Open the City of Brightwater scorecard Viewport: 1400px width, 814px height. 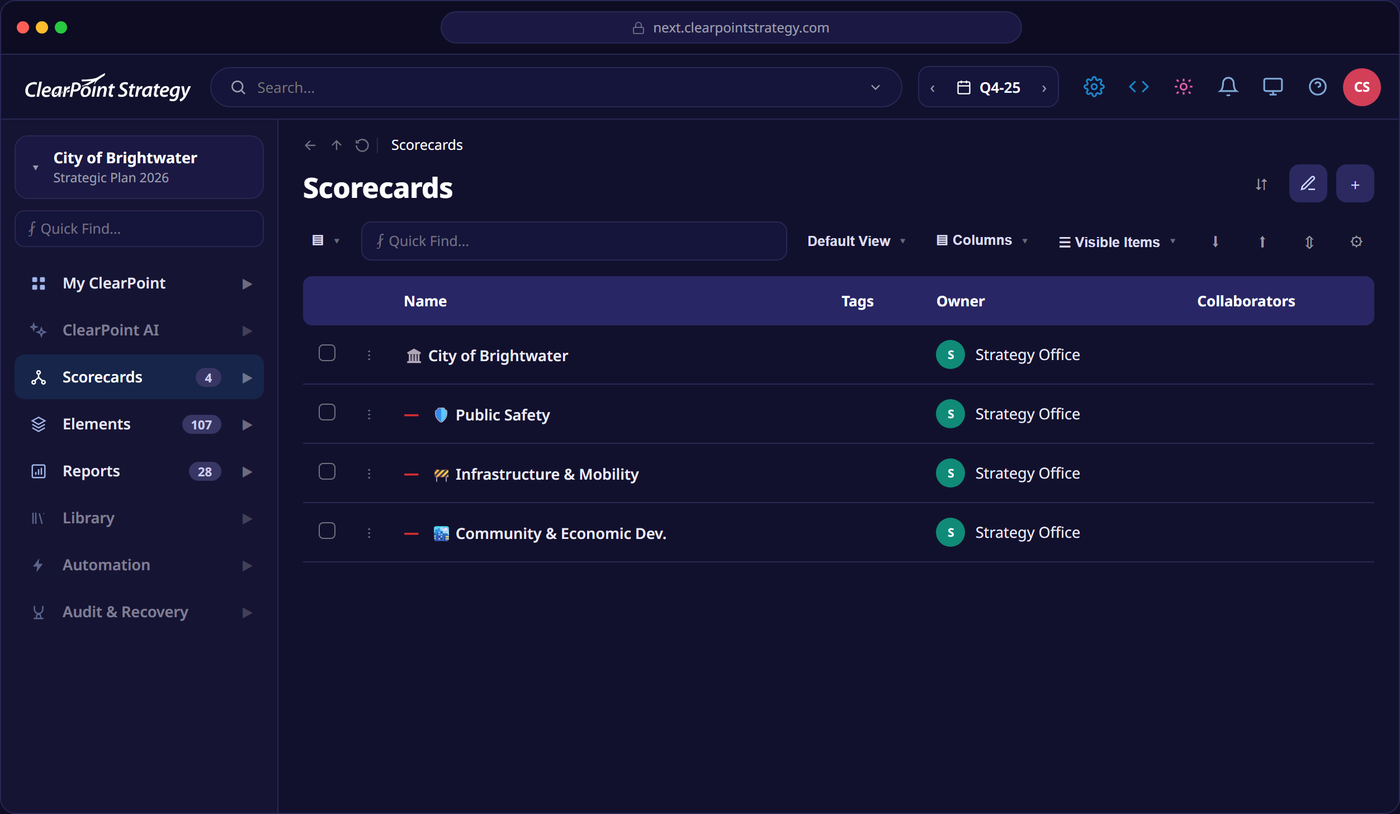click(x=498, y=356)
